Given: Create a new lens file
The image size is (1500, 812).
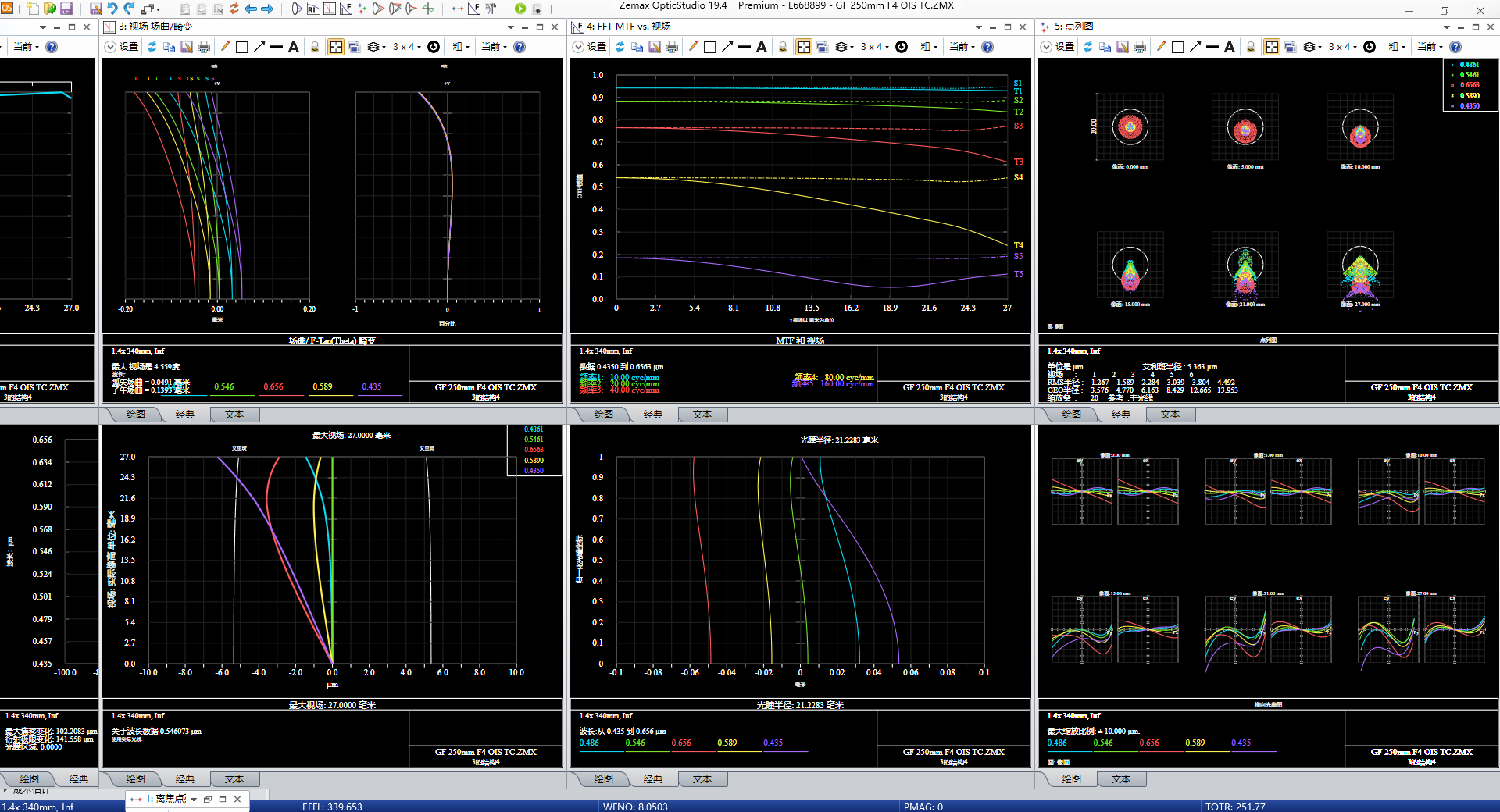Looking at the screenshot, I should (32, 9).
